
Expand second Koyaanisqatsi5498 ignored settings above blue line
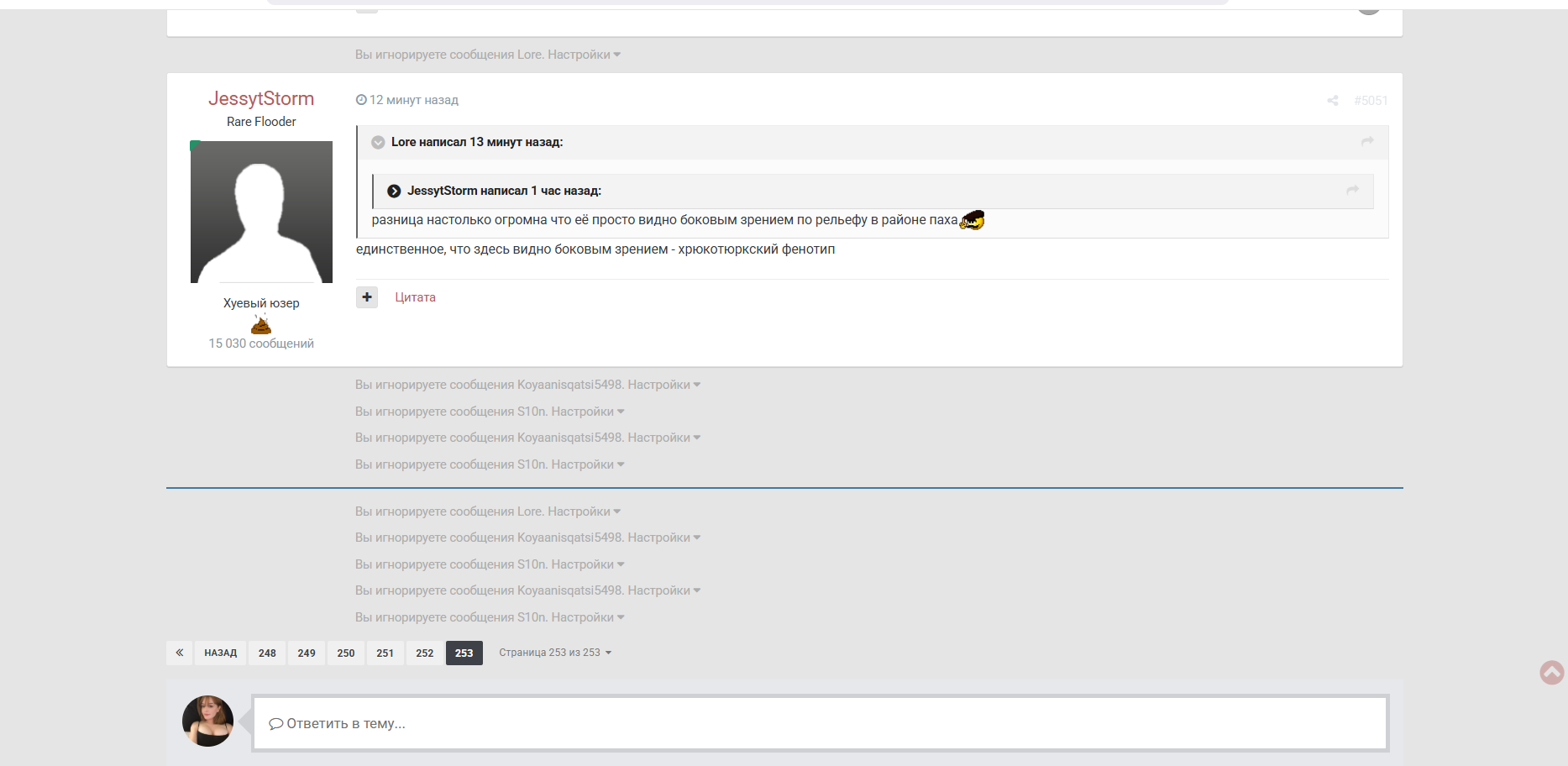(663, 438)
